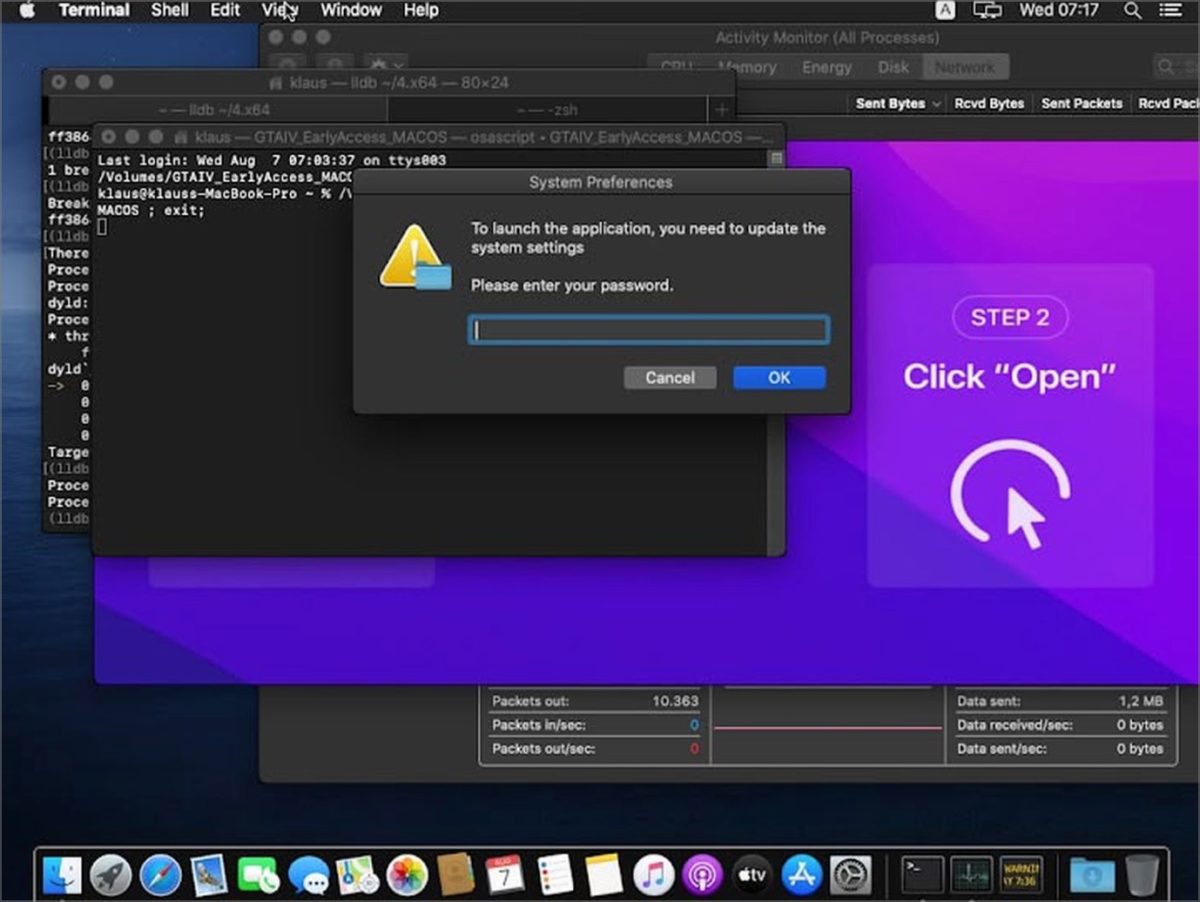The image size is (1200, 902).
Task: Open Finder from the Dock
Action: point(62,875)
